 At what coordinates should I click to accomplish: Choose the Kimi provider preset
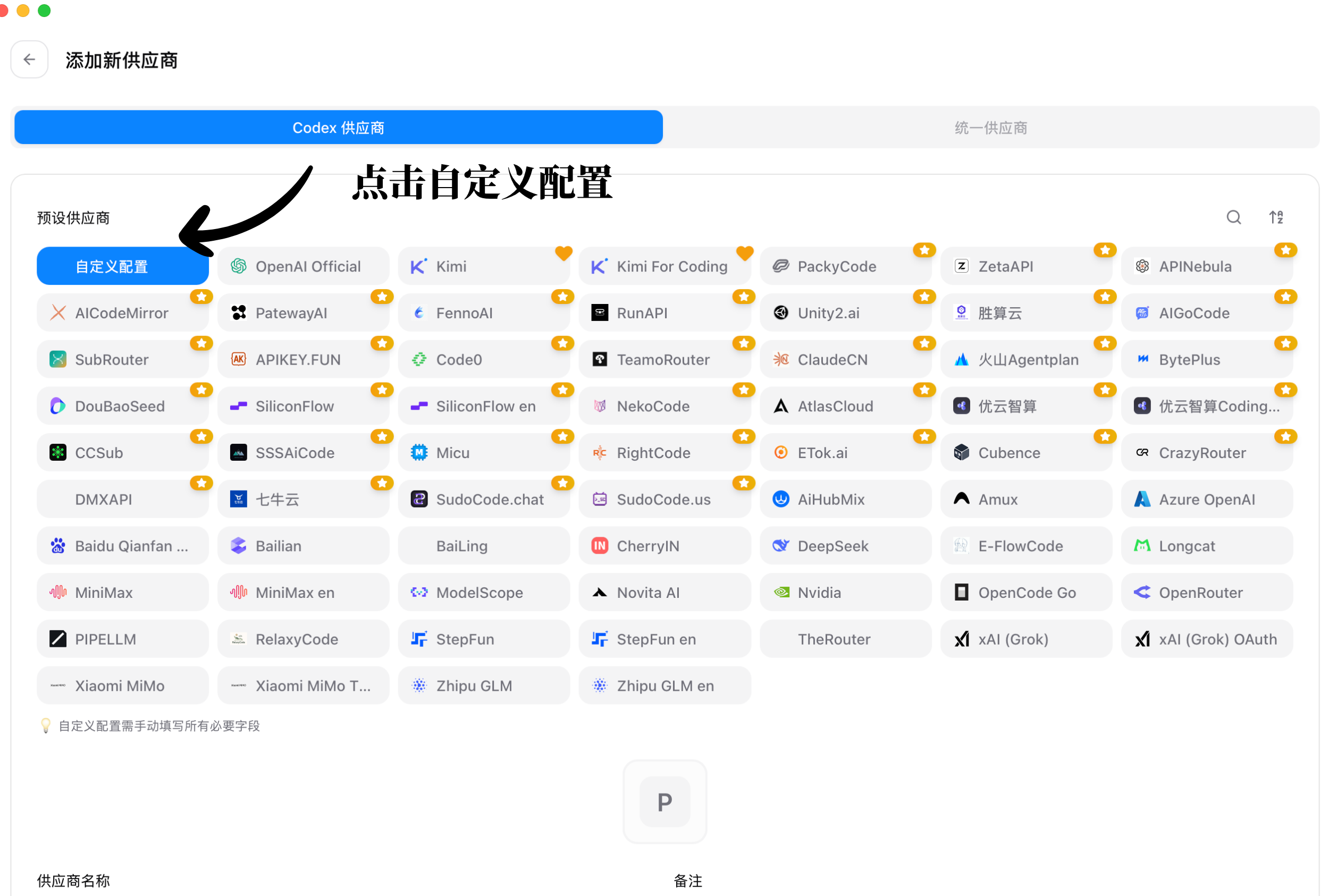click(x=484, y=266)
